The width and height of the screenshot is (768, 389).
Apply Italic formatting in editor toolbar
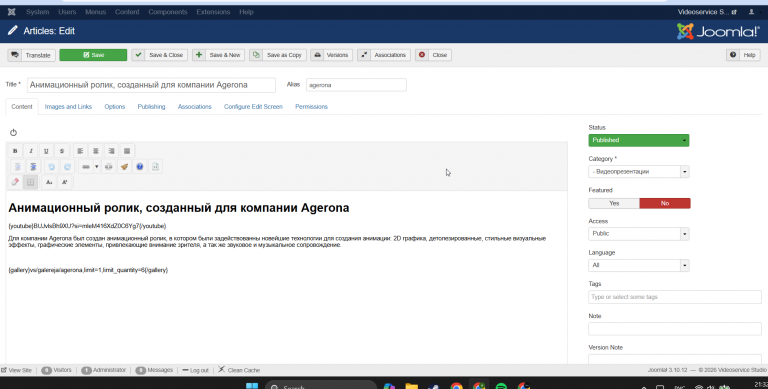(x=31, y=151)
